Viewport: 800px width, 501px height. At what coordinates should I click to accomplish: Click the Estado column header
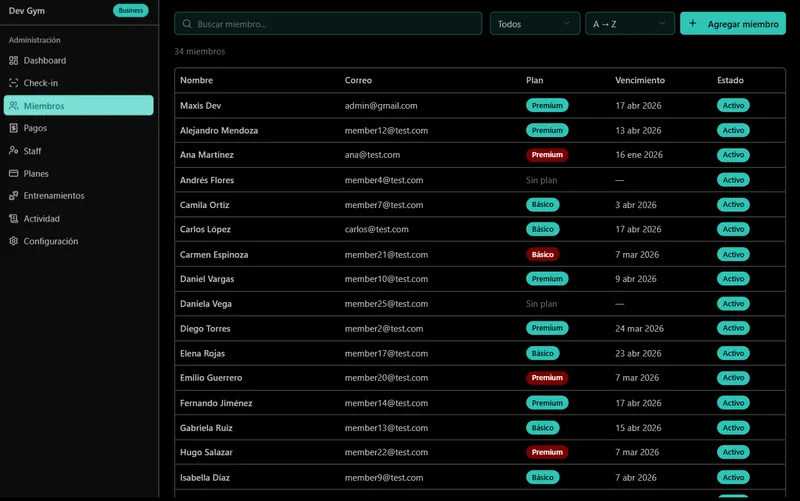(x=730, y=80)
